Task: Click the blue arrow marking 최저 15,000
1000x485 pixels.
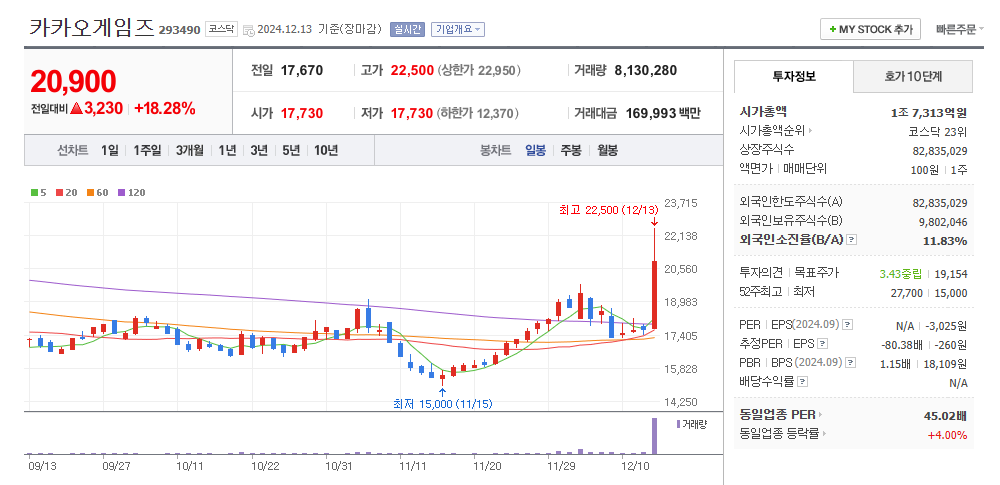Action: pos(443,391)
